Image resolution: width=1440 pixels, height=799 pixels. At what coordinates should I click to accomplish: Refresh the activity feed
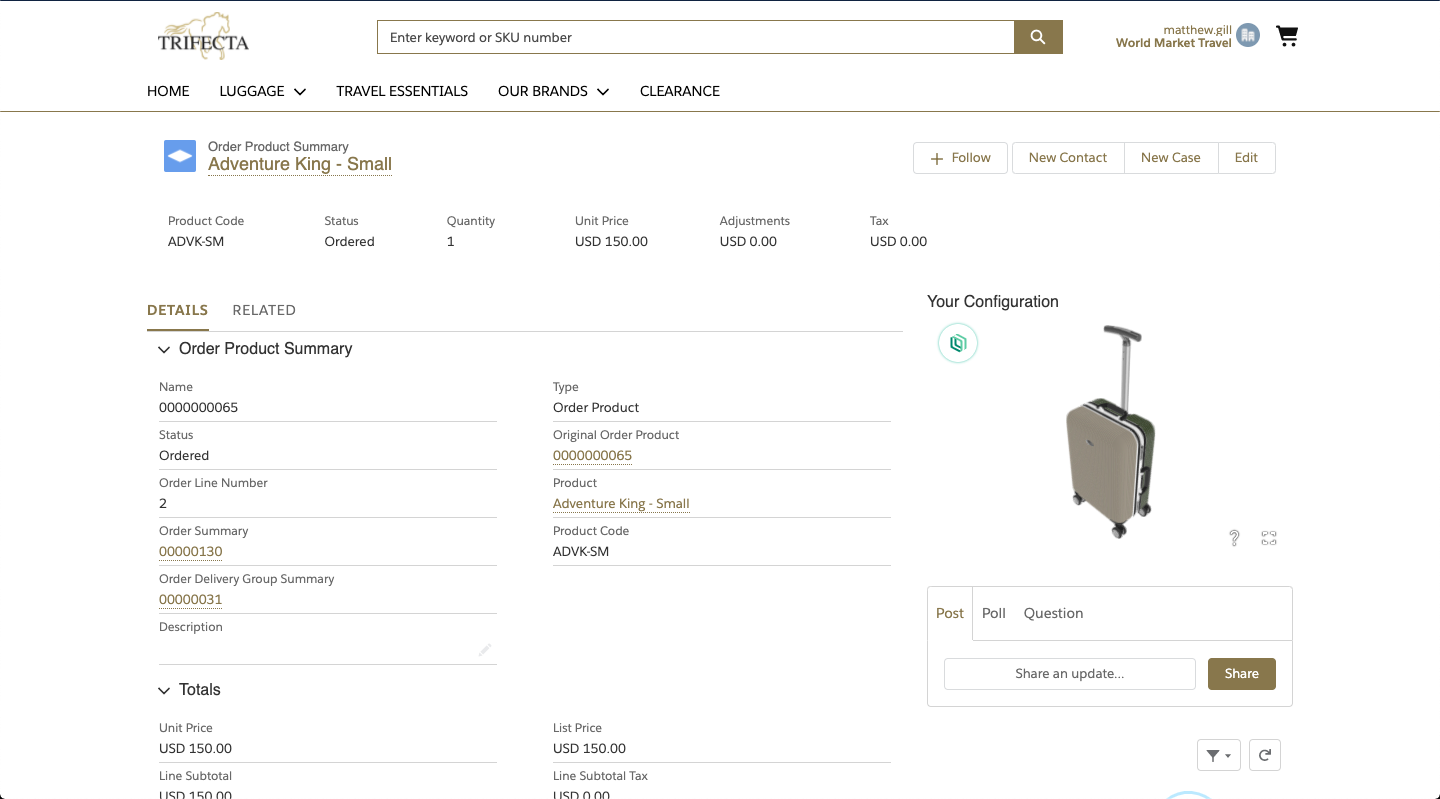[x=1264, y=756]
